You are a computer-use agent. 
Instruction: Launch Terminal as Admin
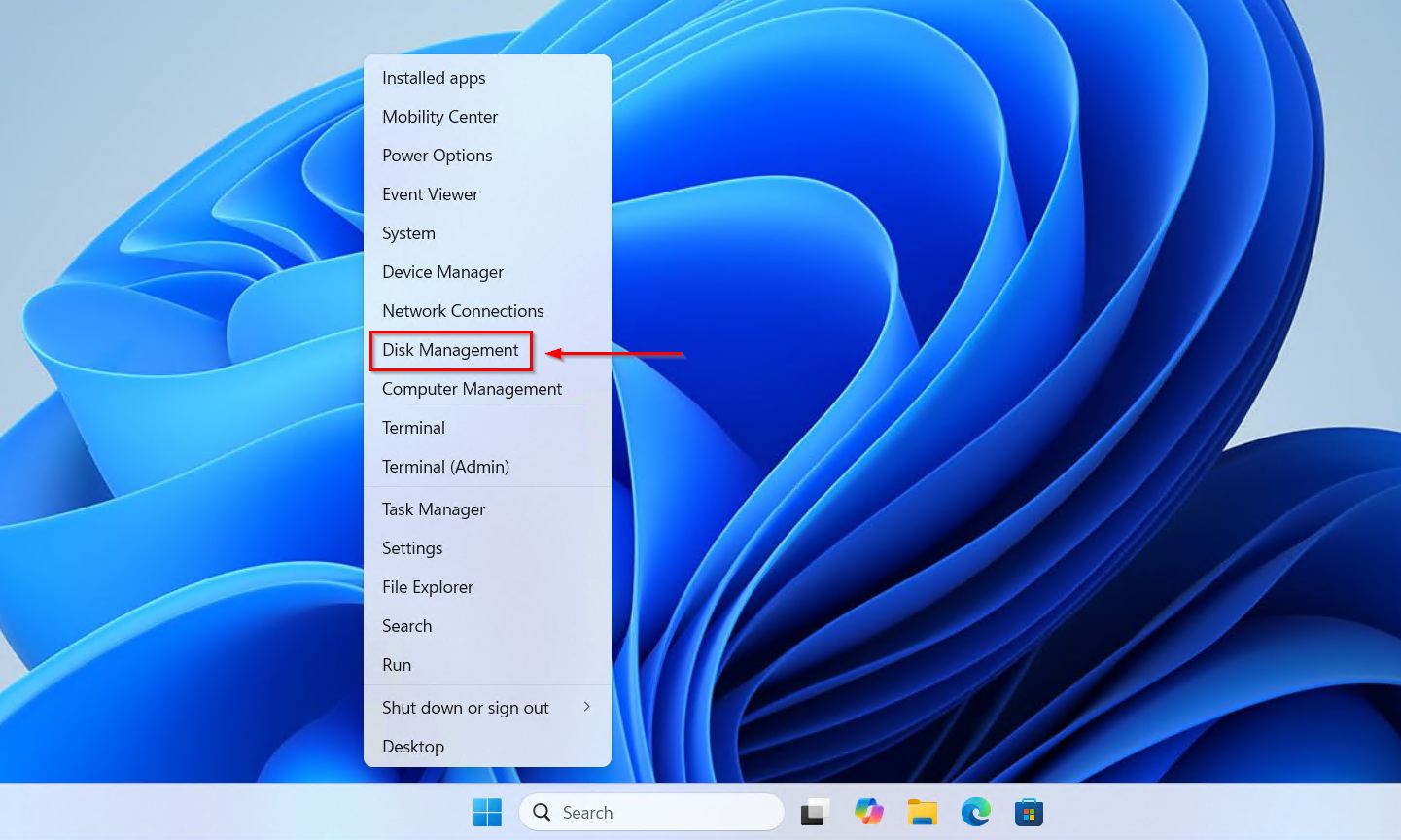tap(445, 467)
